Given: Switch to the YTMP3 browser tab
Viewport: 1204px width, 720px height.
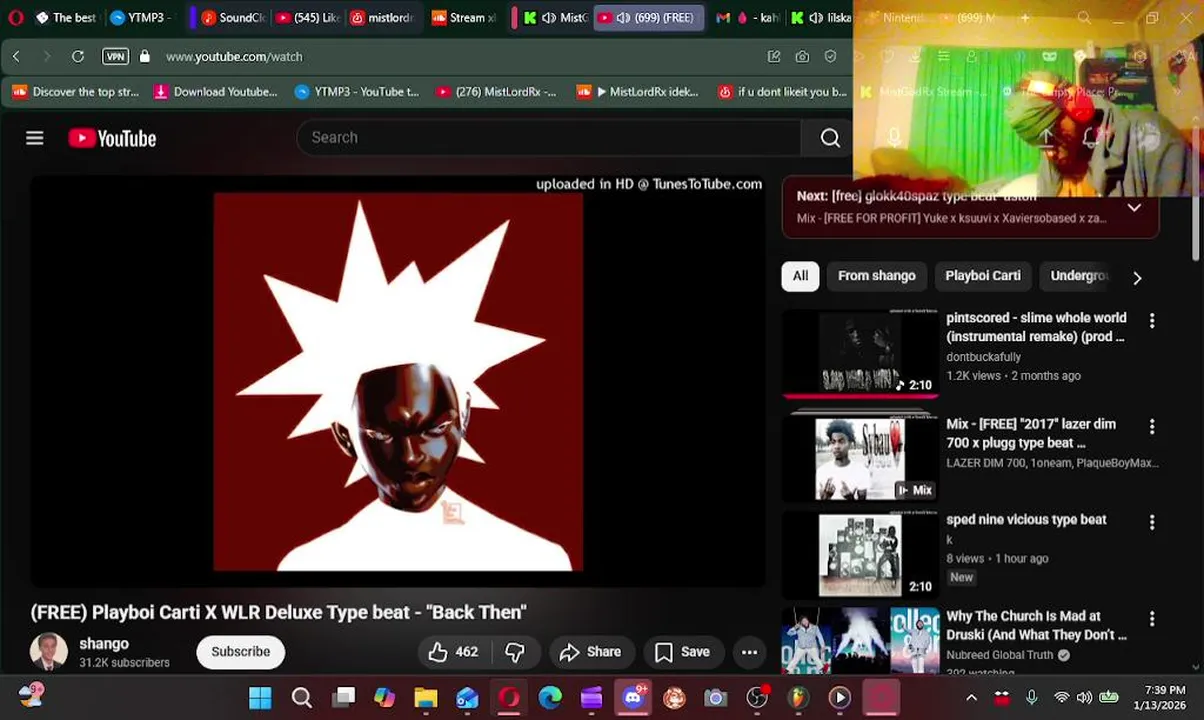Looking at the screenshot, I should pyautogui.click(x=140, y=17).
